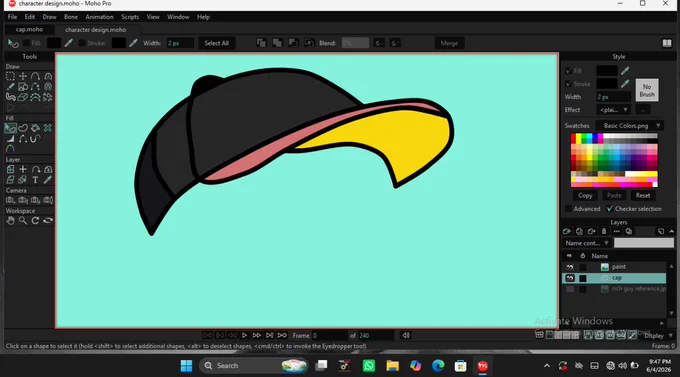Select the Magnet tool in Draw

pos(48,87)
